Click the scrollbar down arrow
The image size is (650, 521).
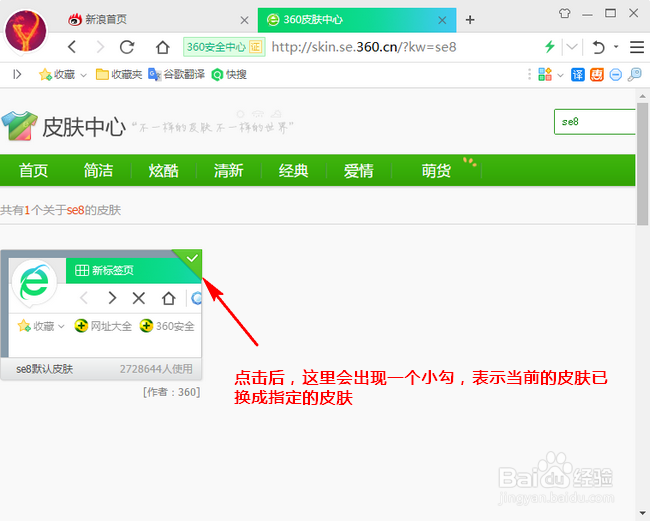(643, 513)
